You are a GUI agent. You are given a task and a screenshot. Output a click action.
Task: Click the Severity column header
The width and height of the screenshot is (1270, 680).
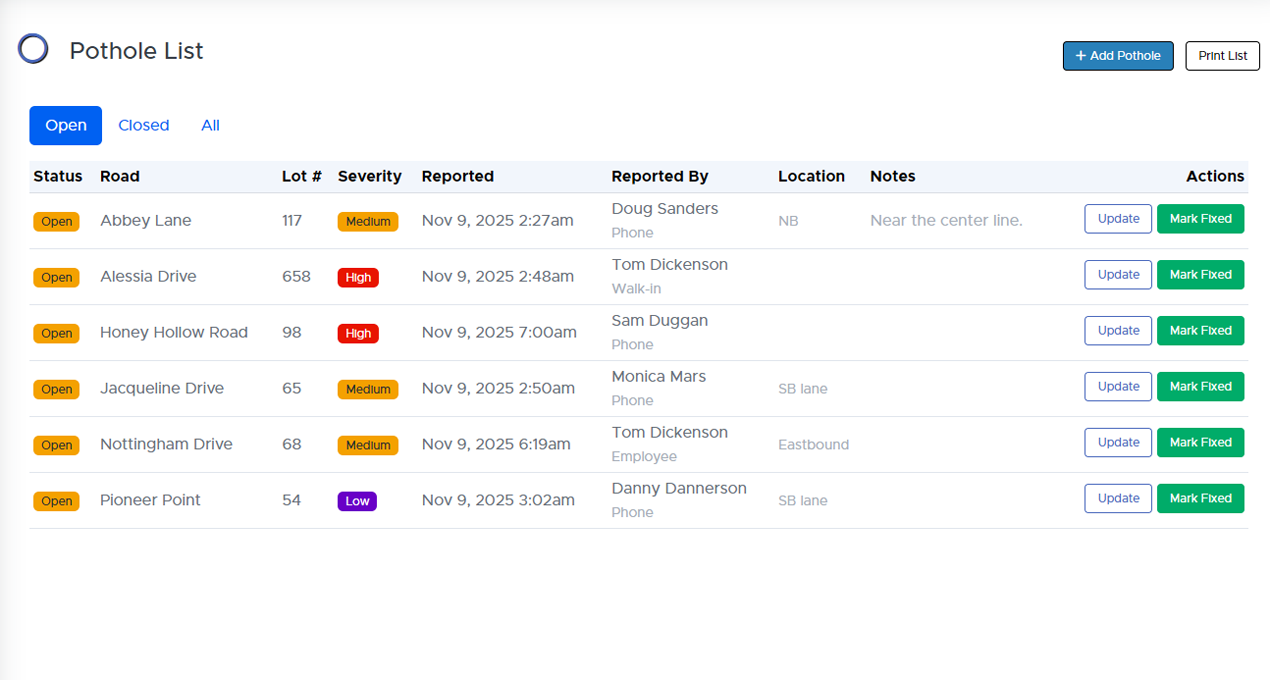[369, 177]
